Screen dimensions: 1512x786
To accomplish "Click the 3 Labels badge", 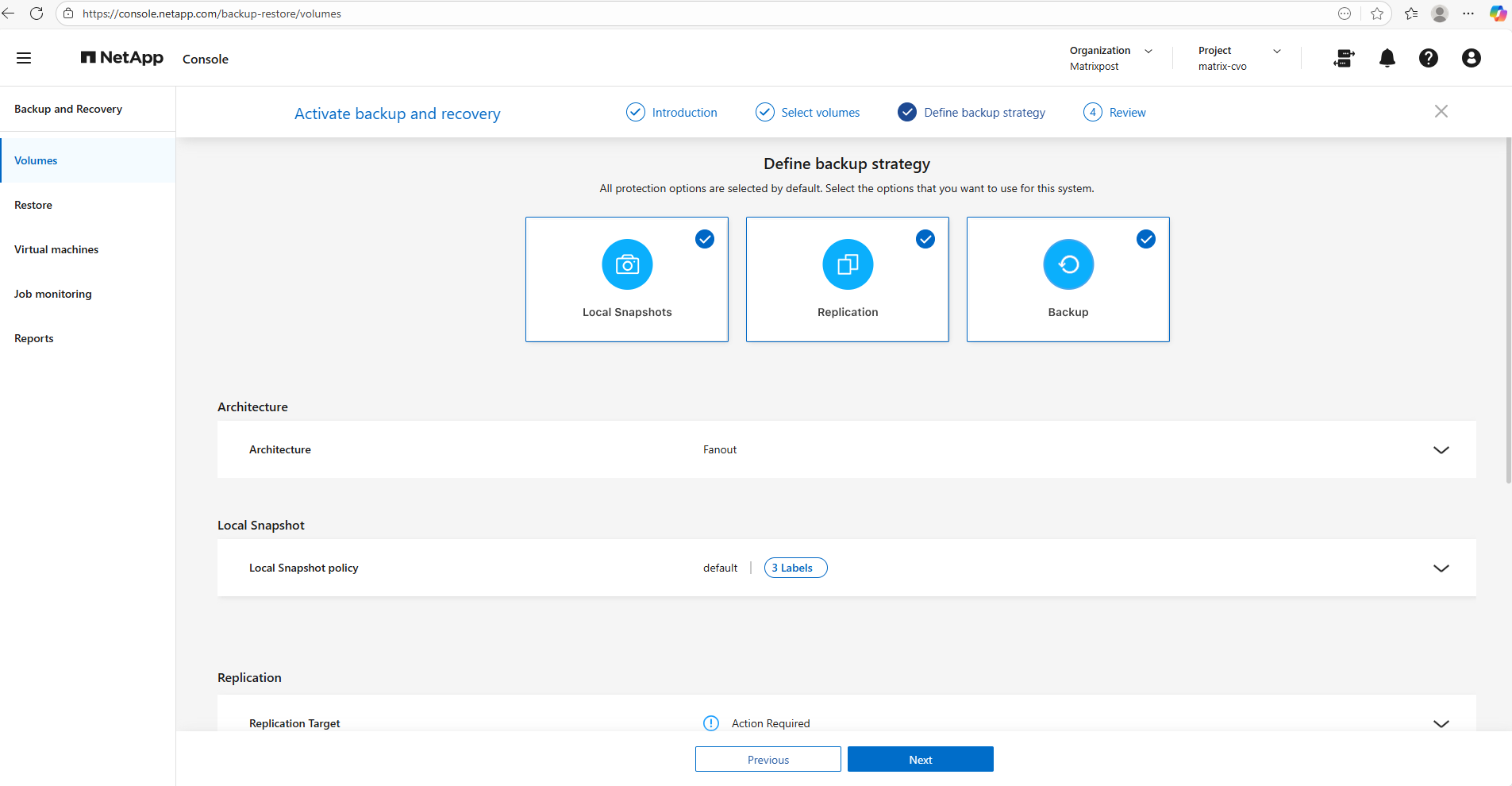I will (x=795, y=568).
